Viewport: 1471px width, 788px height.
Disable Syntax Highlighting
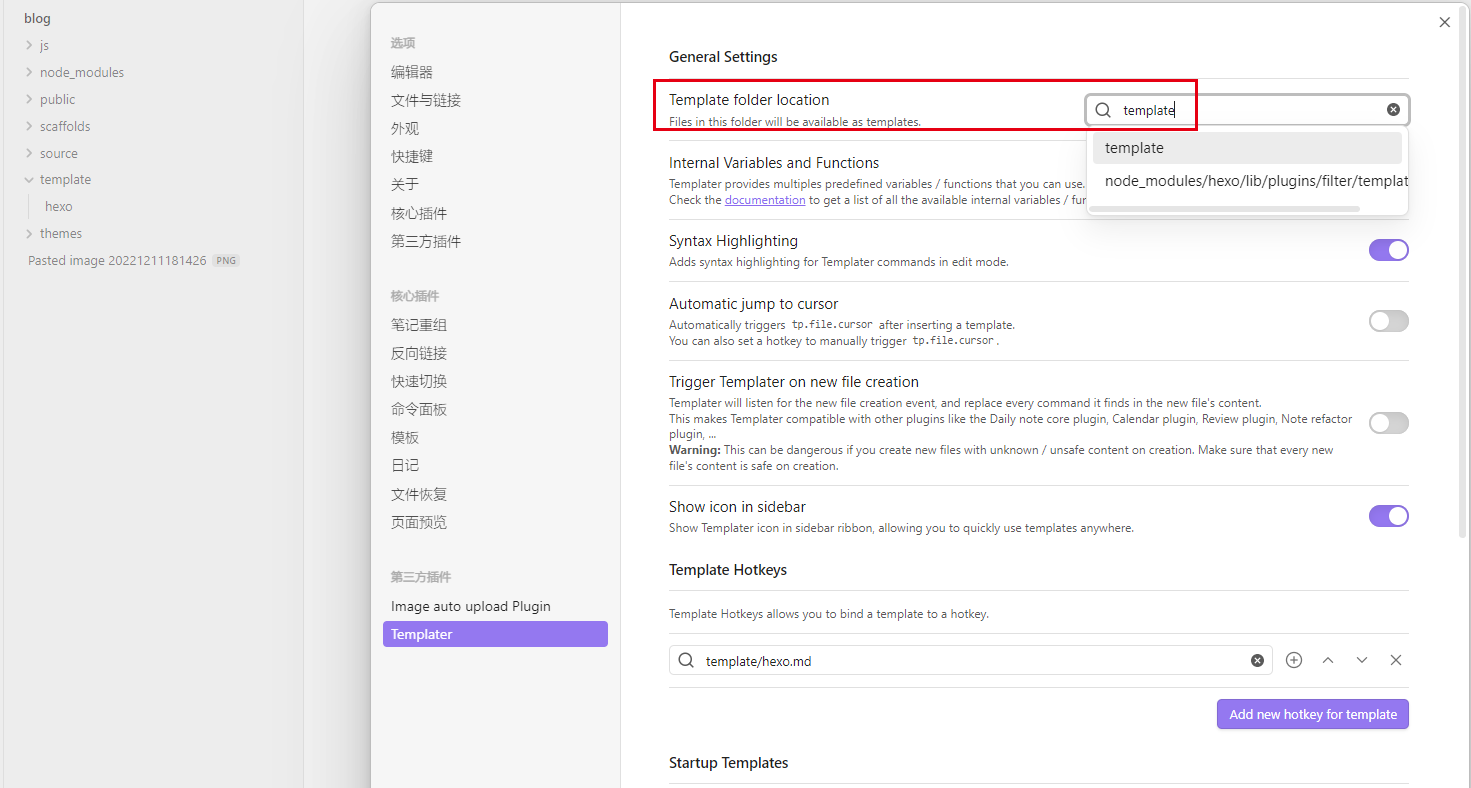pyautogui.click(x=1388, y=249)
